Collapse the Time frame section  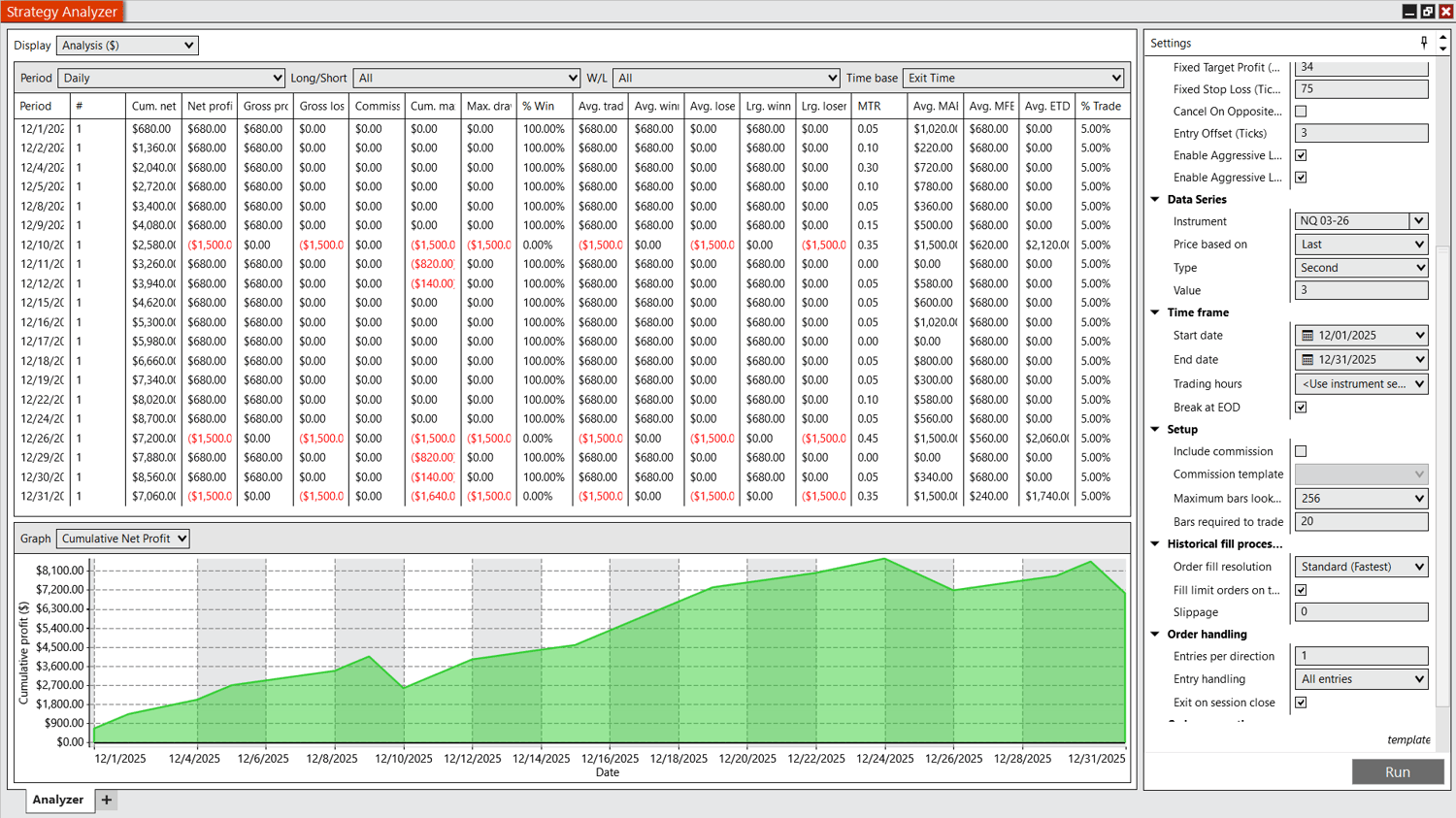point(1155,312)
